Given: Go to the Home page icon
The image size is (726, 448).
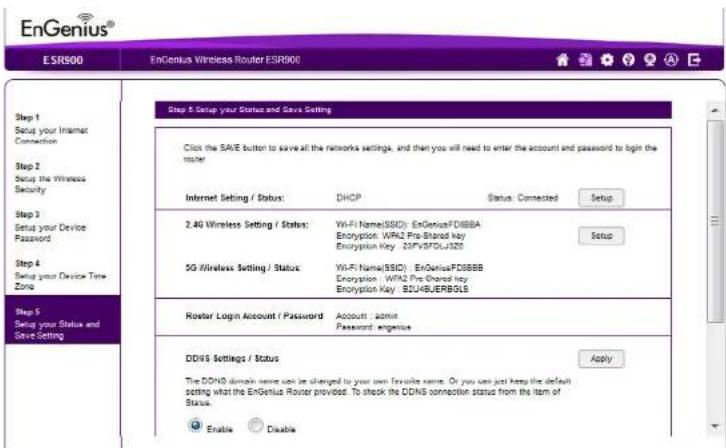Looking at the screenshot, I should pos(562,60).
